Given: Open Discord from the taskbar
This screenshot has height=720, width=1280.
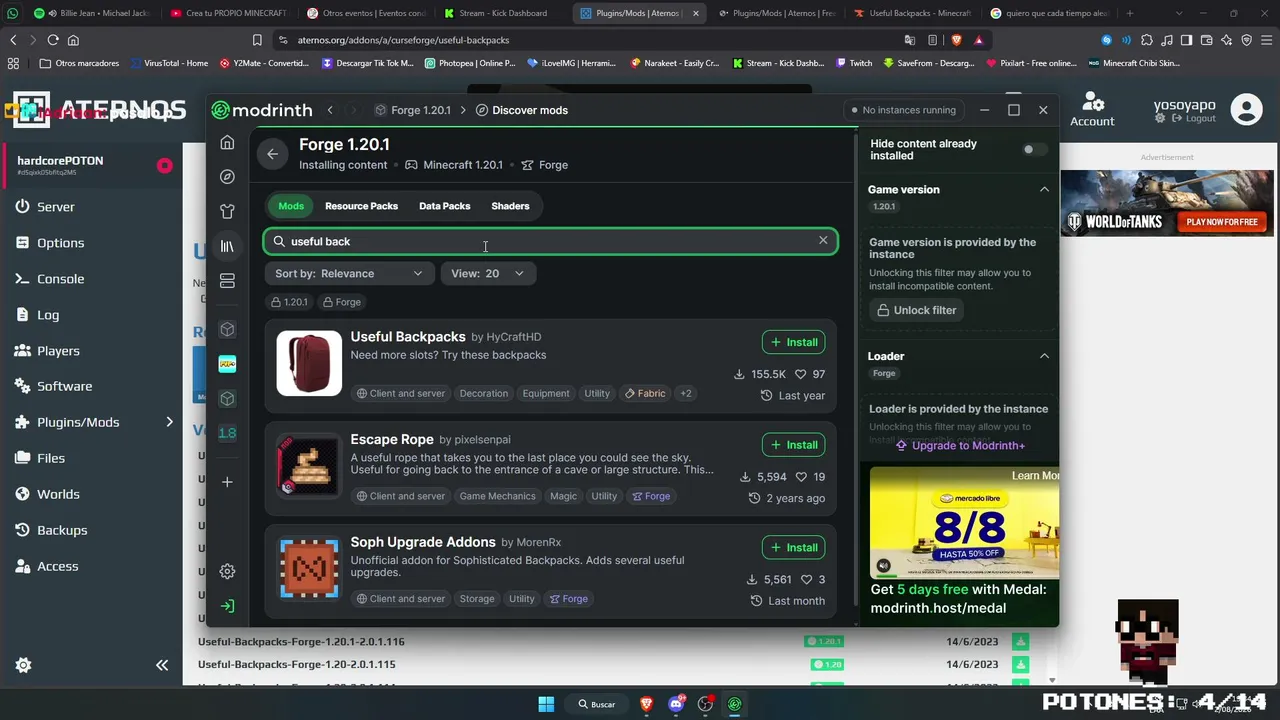Looking at the screenshot, I should 676,704.
